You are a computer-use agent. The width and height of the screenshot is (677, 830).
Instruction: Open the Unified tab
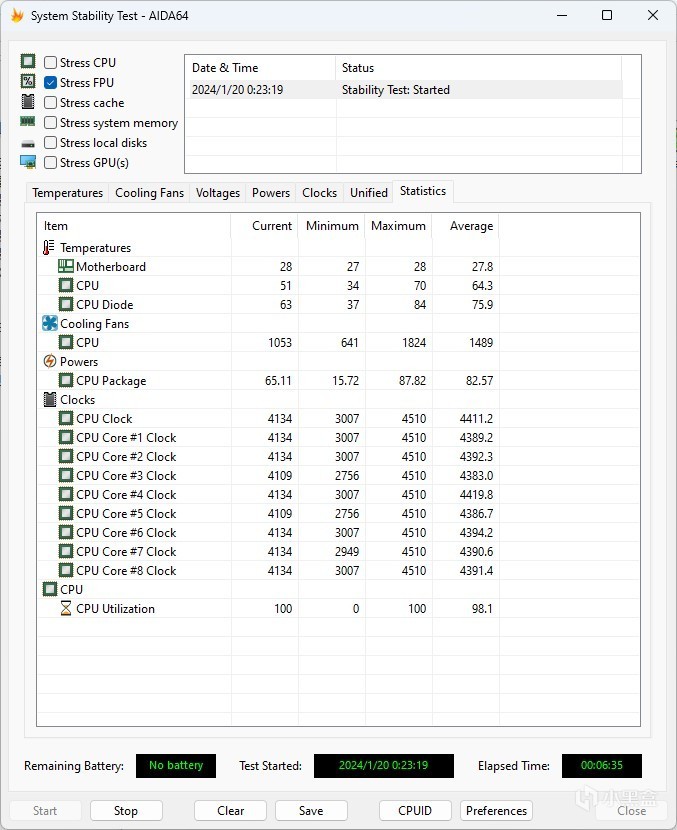[x=368, y=193]
